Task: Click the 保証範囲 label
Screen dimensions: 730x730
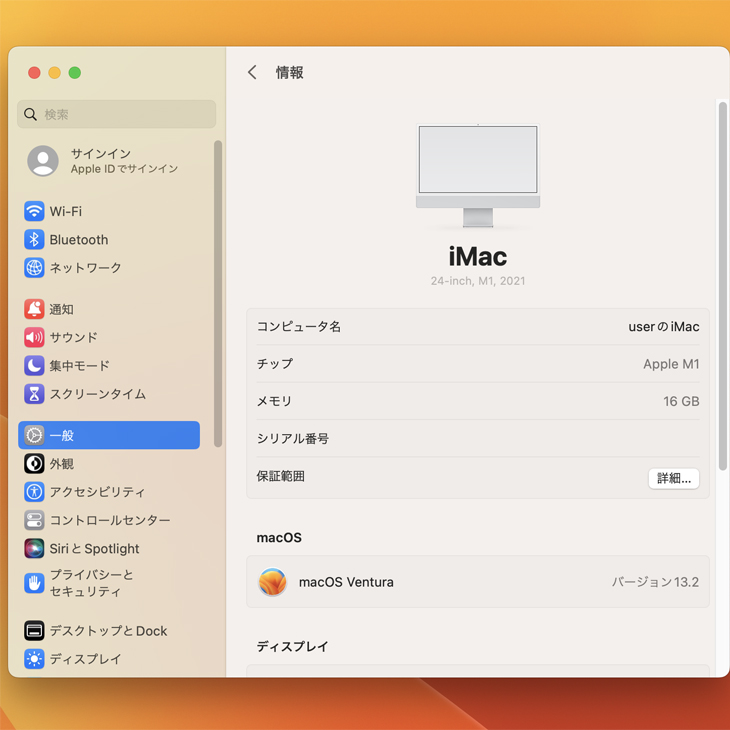Action: [x=280, y=476]
